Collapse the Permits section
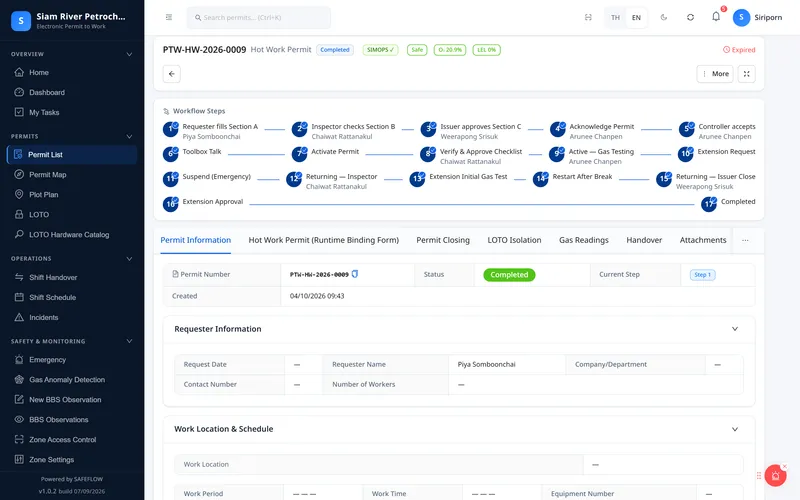The width and height of the screenshot is (800, 500). point(129,136)
